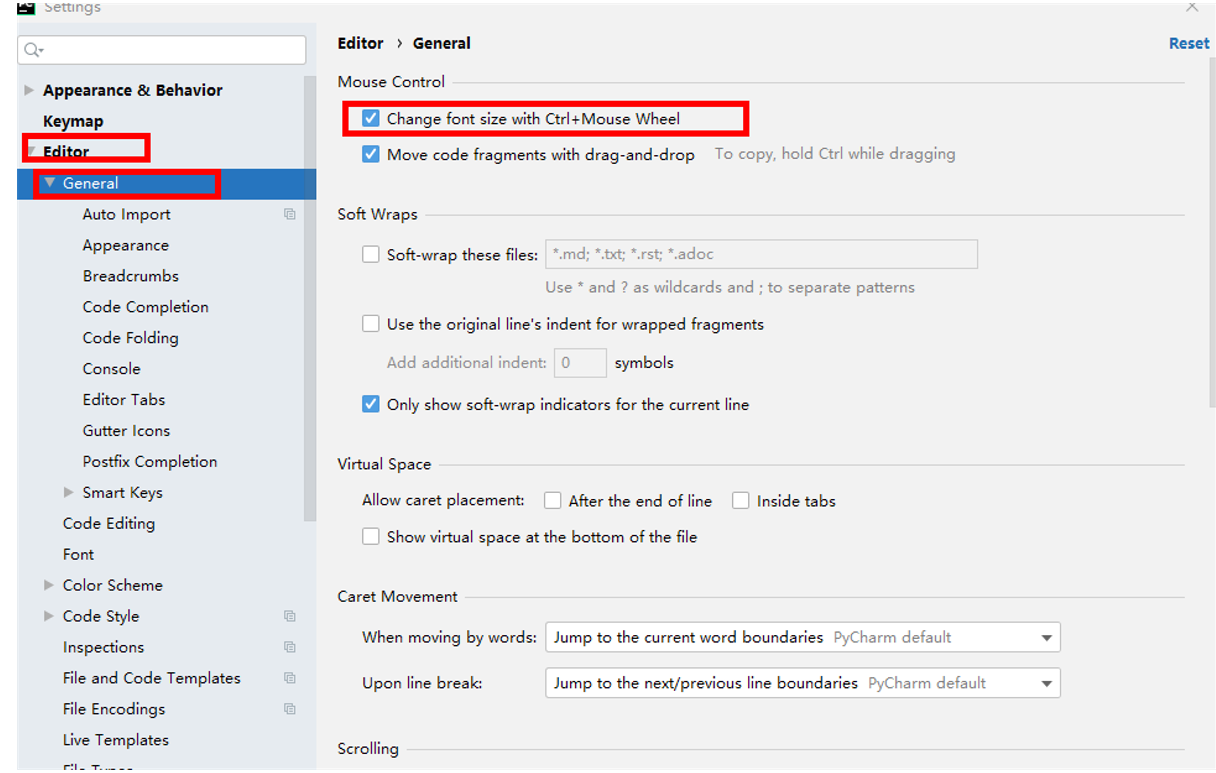Expand the Appearance & Behavior tree arrow

[x=29, y=90]
